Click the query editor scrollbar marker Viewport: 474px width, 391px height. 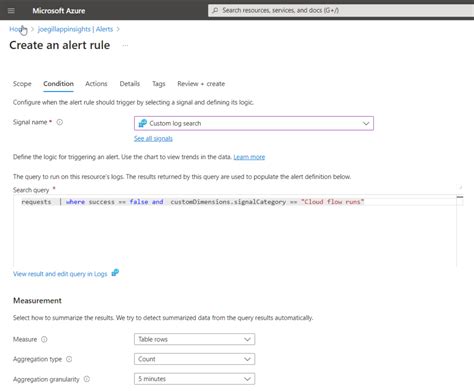460,197
